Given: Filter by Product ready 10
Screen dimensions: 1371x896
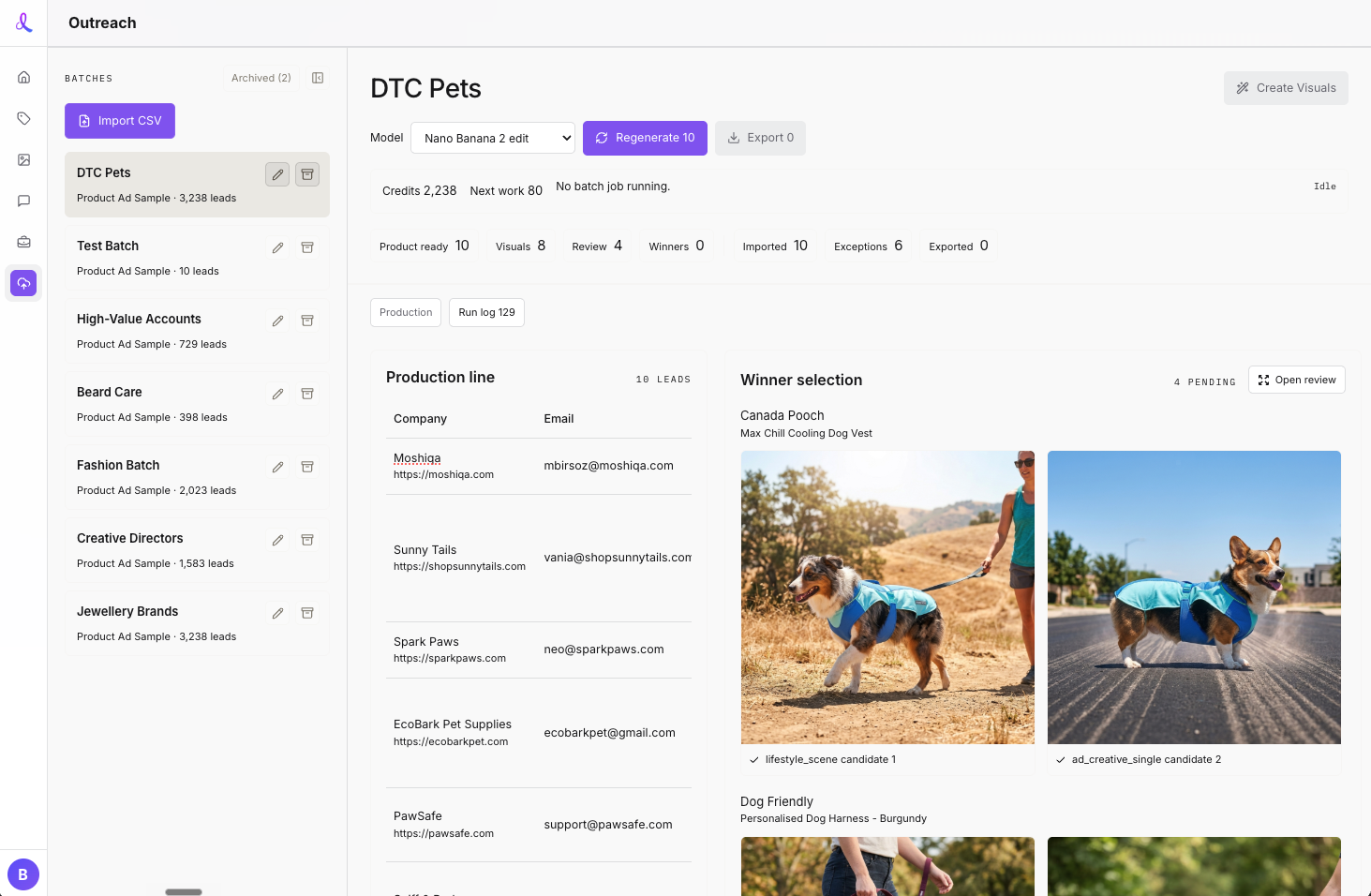Looking at the screenshot, I should (425, 246).
